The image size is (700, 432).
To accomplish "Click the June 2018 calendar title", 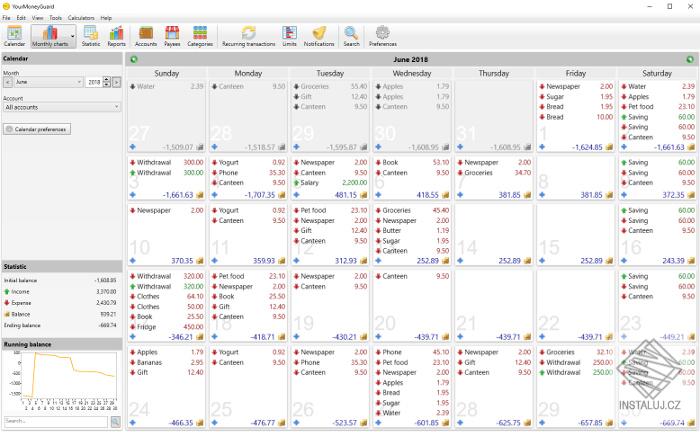I will coord(411,59).
